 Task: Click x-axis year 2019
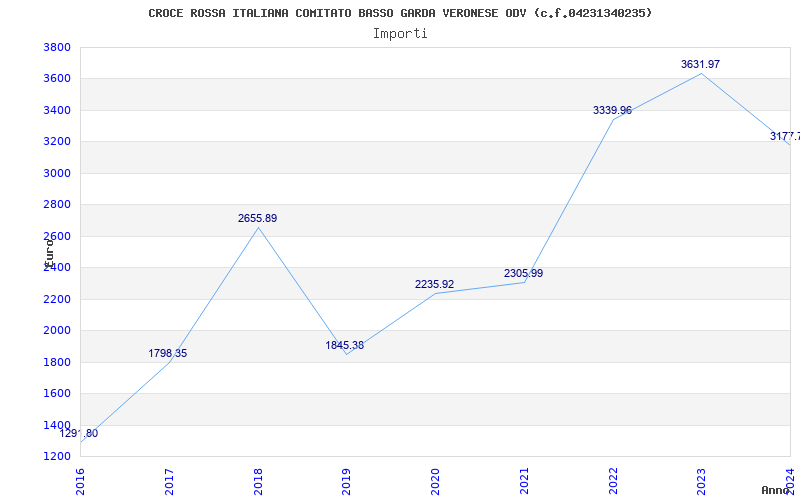[346, 482]
